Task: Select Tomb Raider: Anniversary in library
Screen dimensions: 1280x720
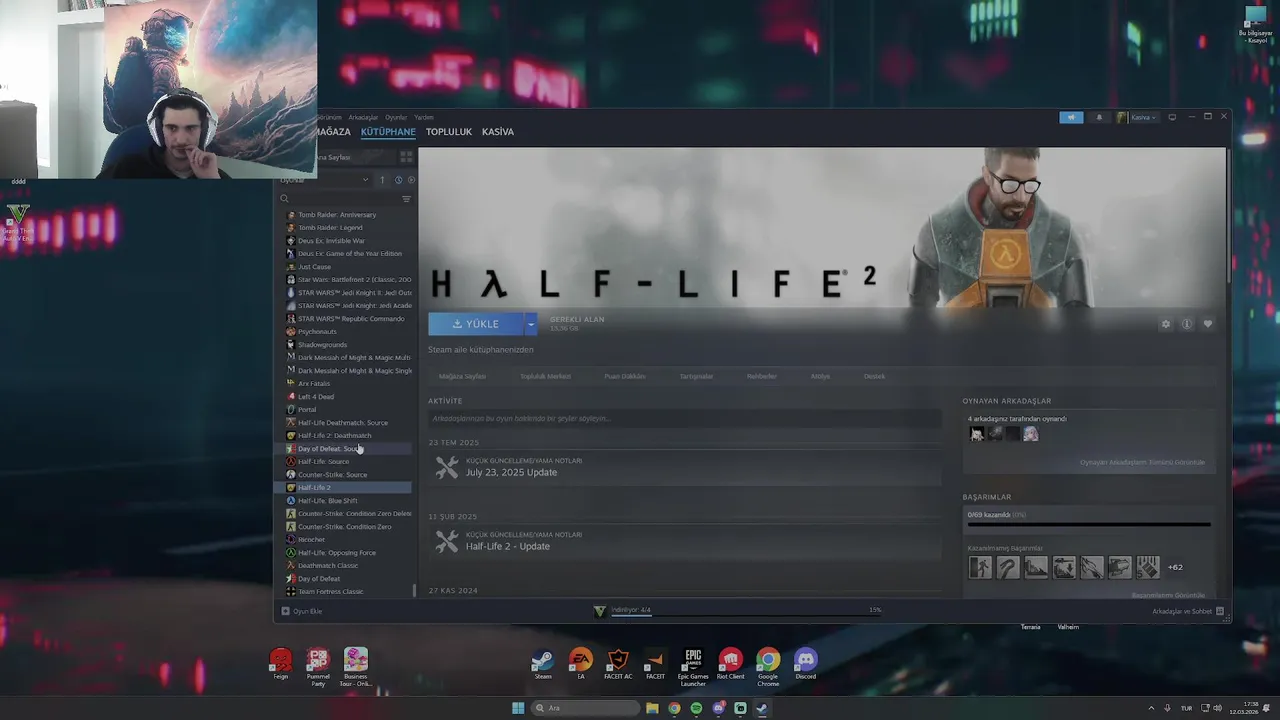Action: [x=337, y=215]
